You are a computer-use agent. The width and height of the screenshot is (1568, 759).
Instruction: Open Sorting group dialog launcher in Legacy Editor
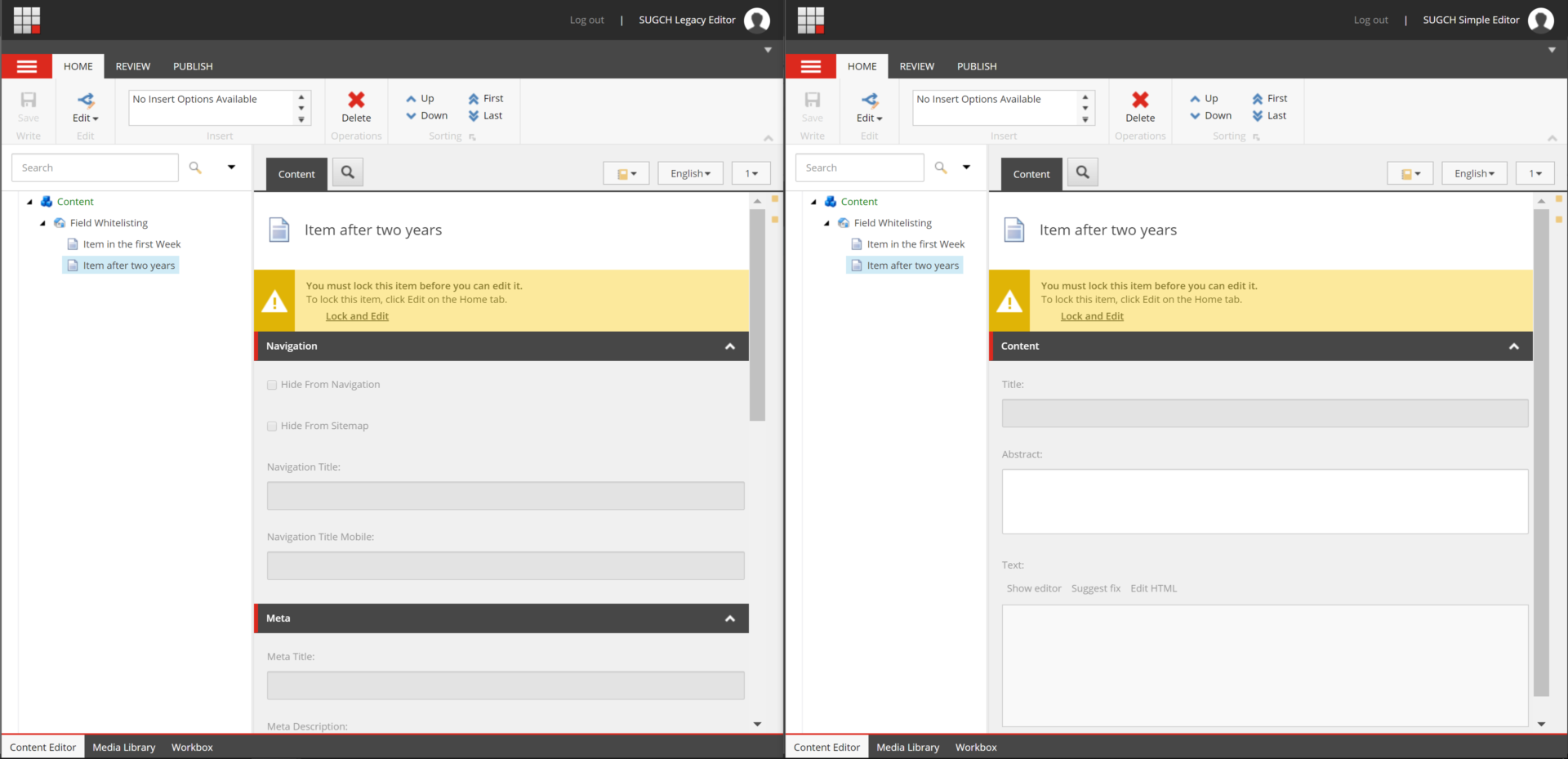pyautogui.click(x=472, y=137)
